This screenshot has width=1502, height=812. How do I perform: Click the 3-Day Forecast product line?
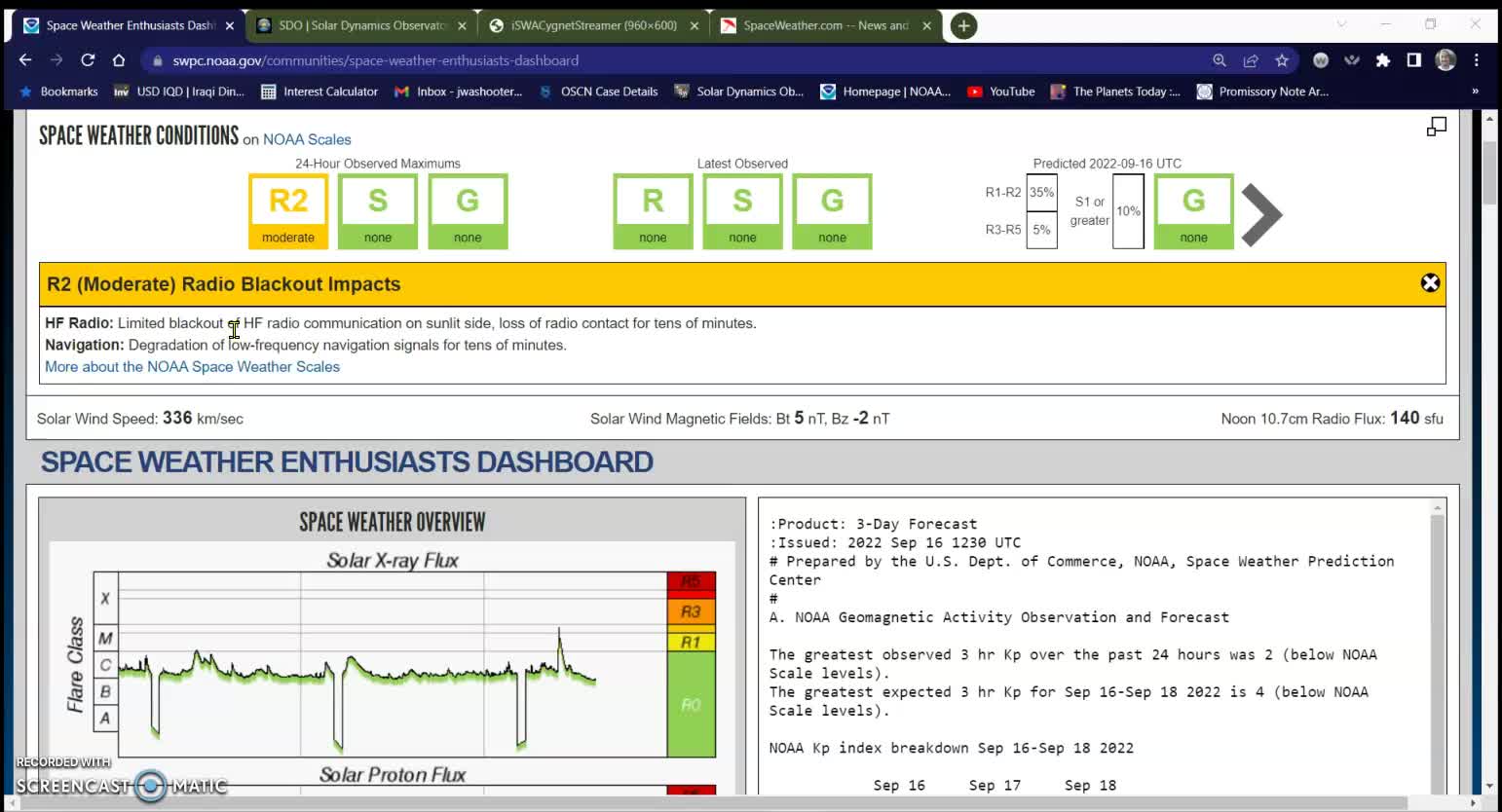click(x=873, y=524)
